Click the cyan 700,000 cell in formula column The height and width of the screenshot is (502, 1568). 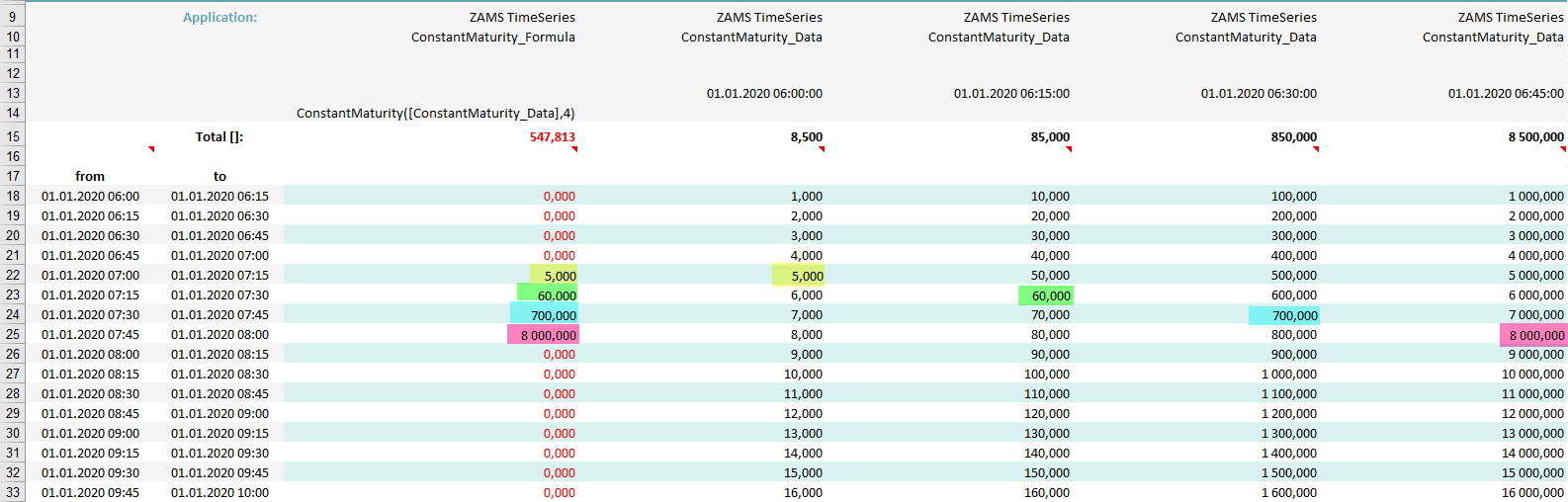pos(545,315)
